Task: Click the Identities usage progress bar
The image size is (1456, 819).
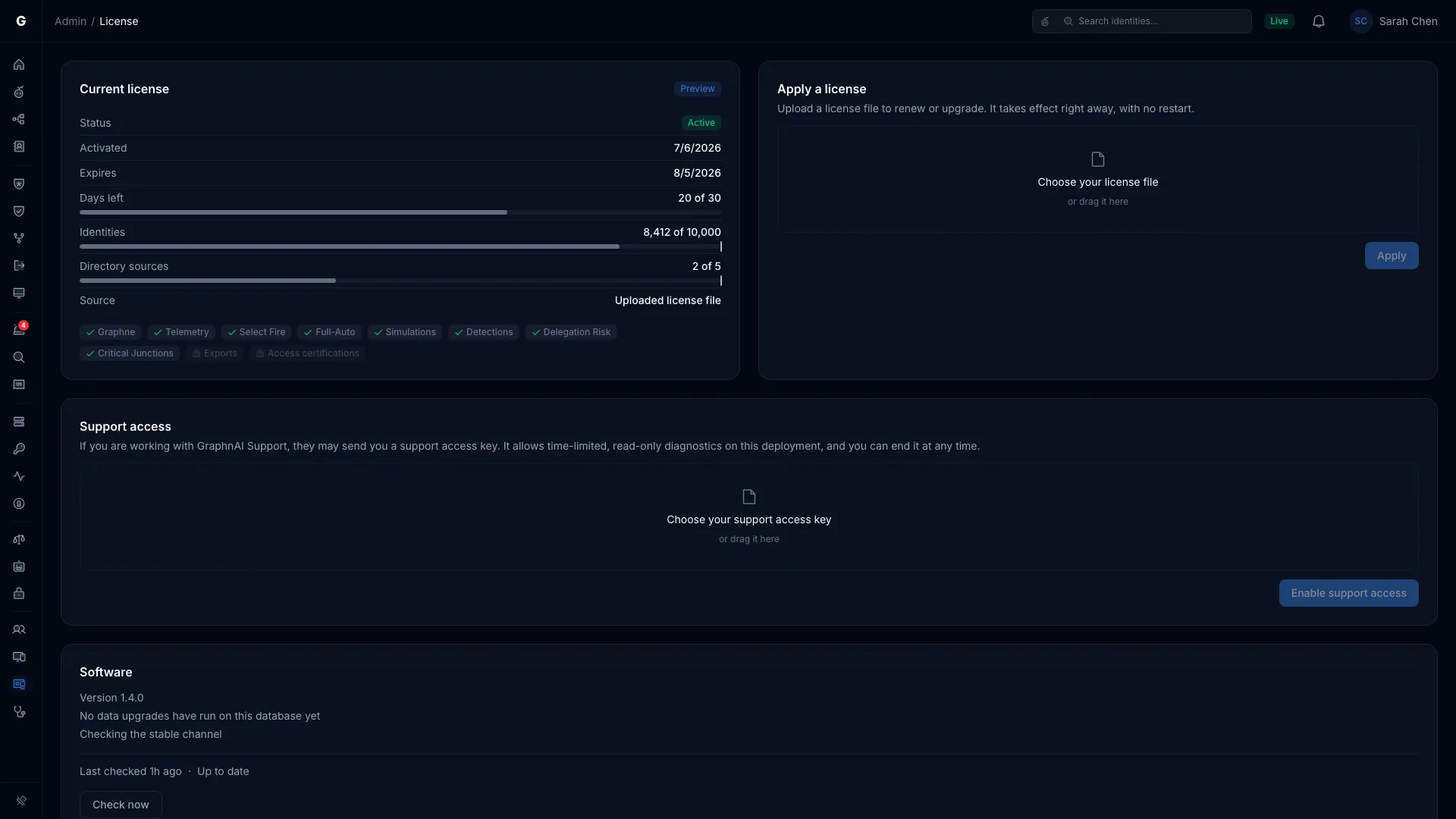Action: (x=400, y=246)
